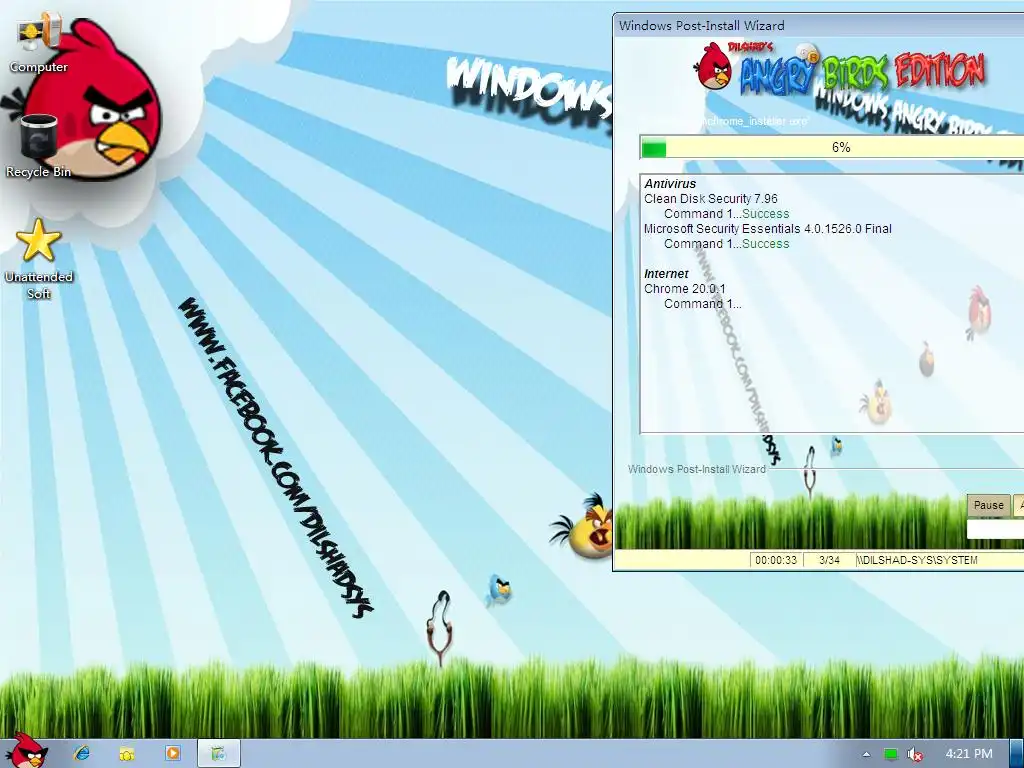Open Windows Explorer folder on taskbar
The height and width of the screenshot is (768, 1024).
tap(127, 753)
